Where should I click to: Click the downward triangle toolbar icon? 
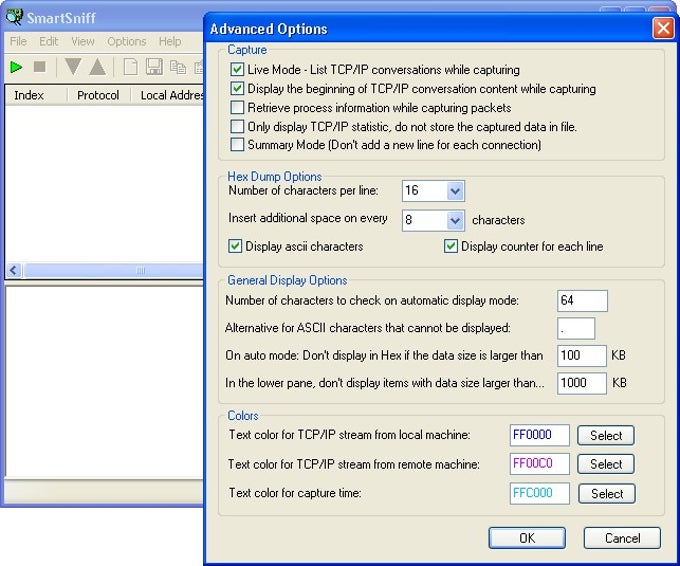click(x=72, y=67)
